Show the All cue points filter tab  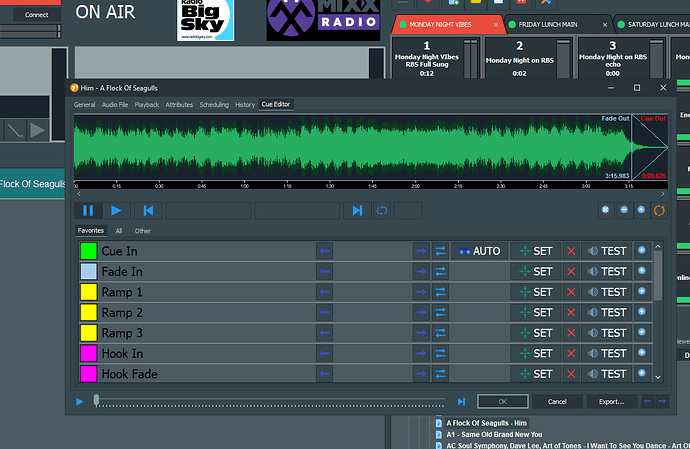(x=119, y=230)
